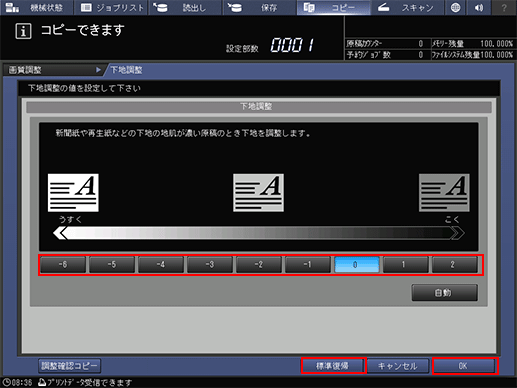Select background level -4
The height and width of the screenshot is (388, 517).
tap(161, 265)
